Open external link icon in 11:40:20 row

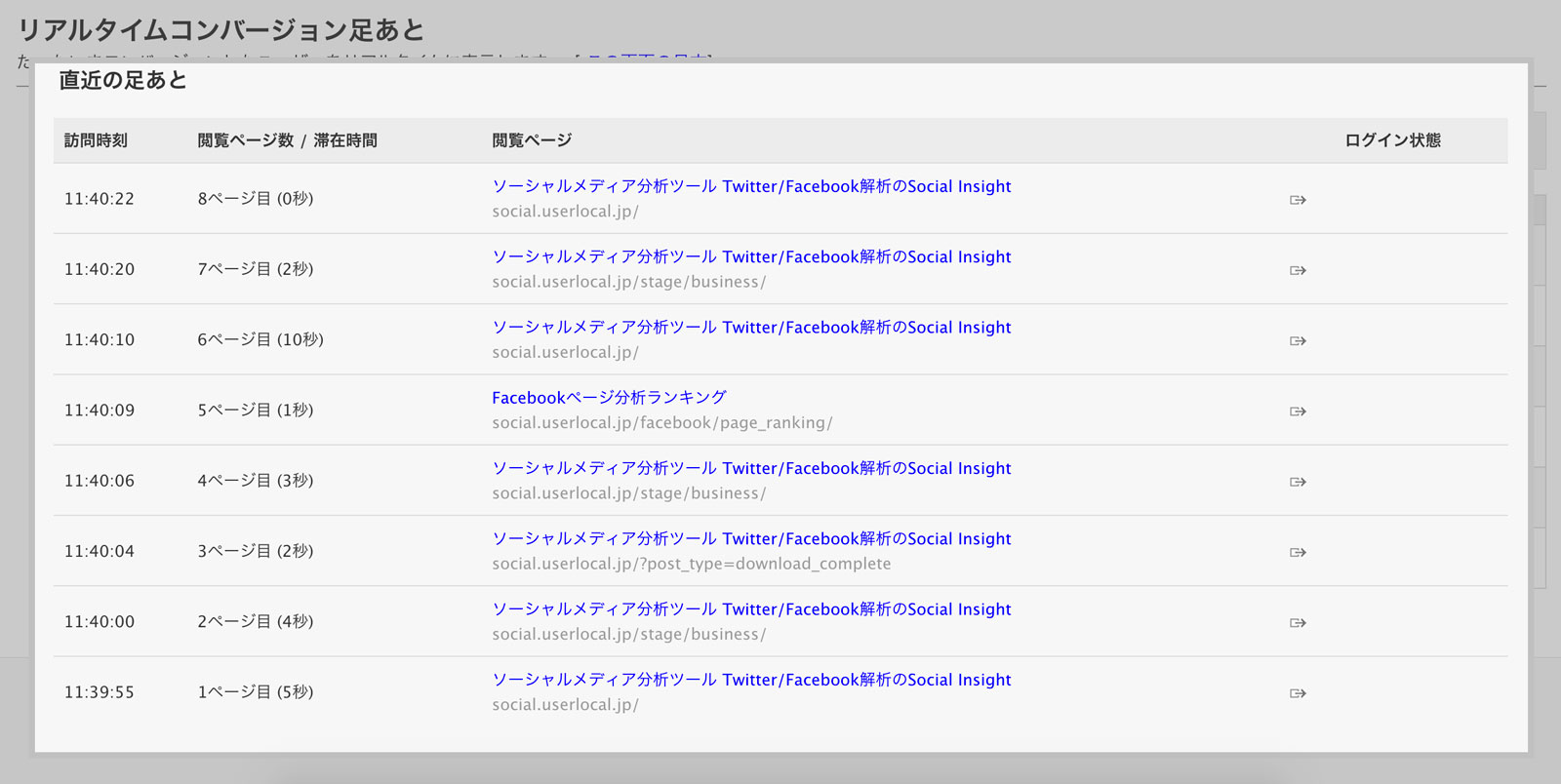pos(1298,270)
